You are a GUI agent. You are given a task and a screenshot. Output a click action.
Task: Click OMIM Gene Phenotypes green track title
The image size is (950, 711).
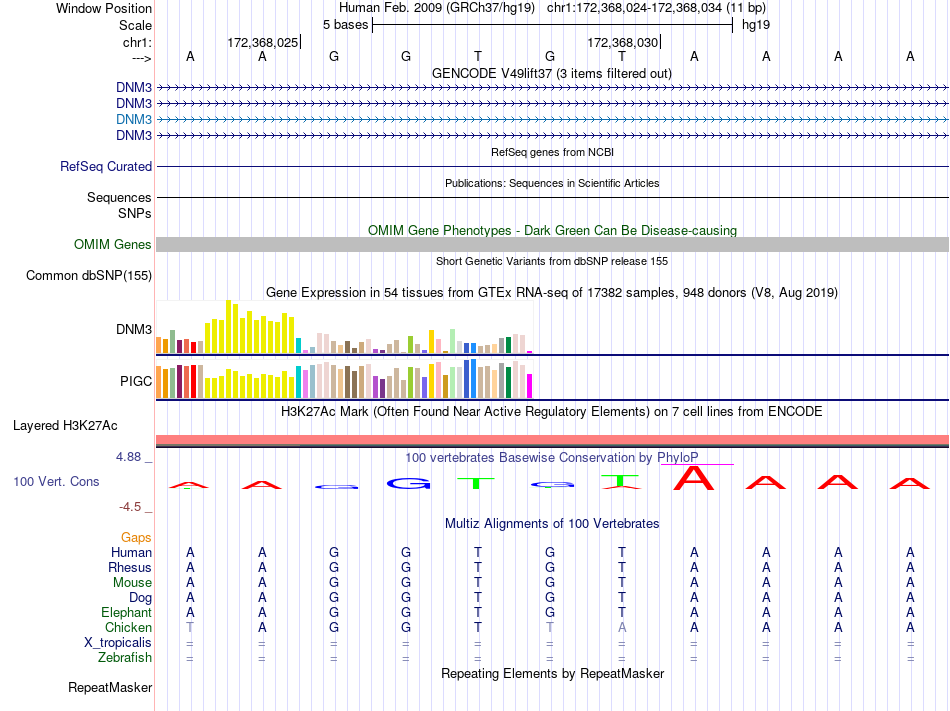click(x=552, y=231)
